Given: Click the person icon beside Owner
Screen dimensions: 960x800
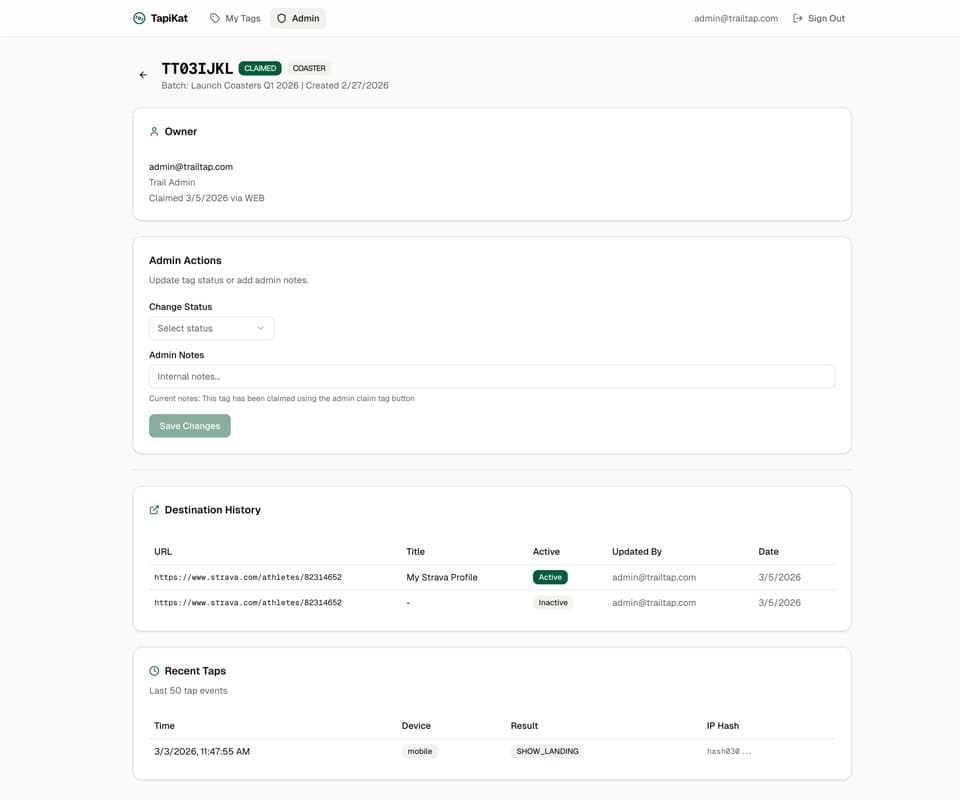Looking at the screenshot, I should pos(154,132).
